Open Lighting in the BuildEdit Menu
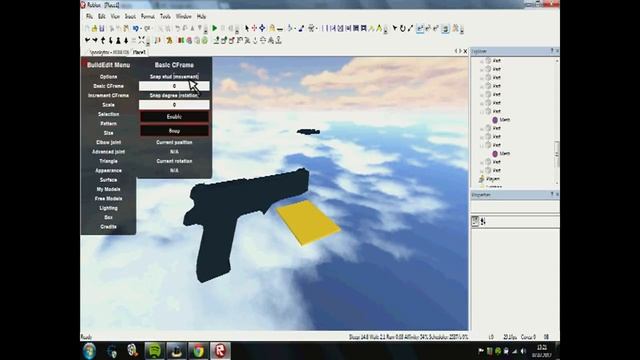The width and height of the screenshot is (640, 360). tap(109, 208)
